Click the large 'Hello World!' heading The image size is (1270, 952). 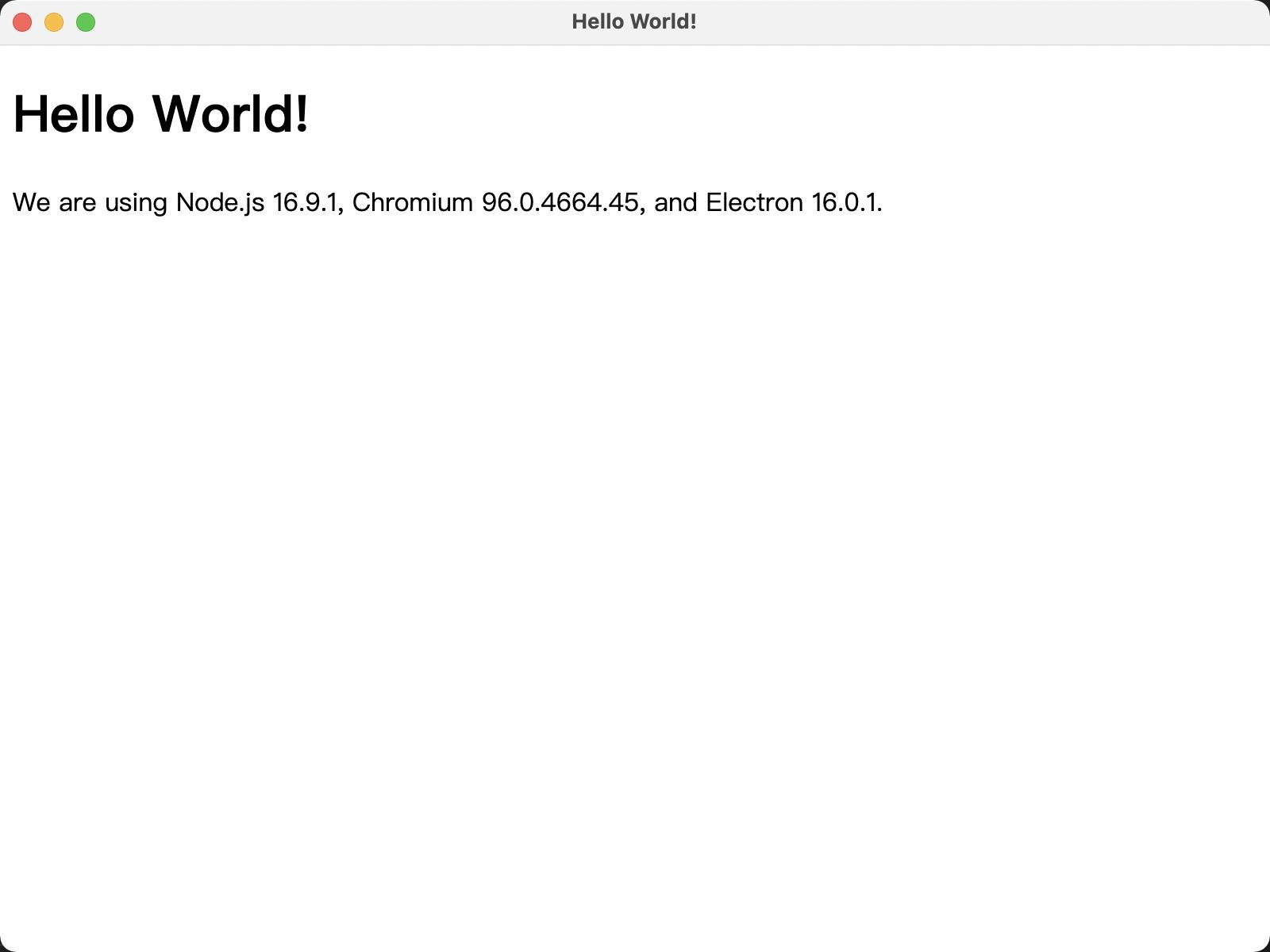161,113
